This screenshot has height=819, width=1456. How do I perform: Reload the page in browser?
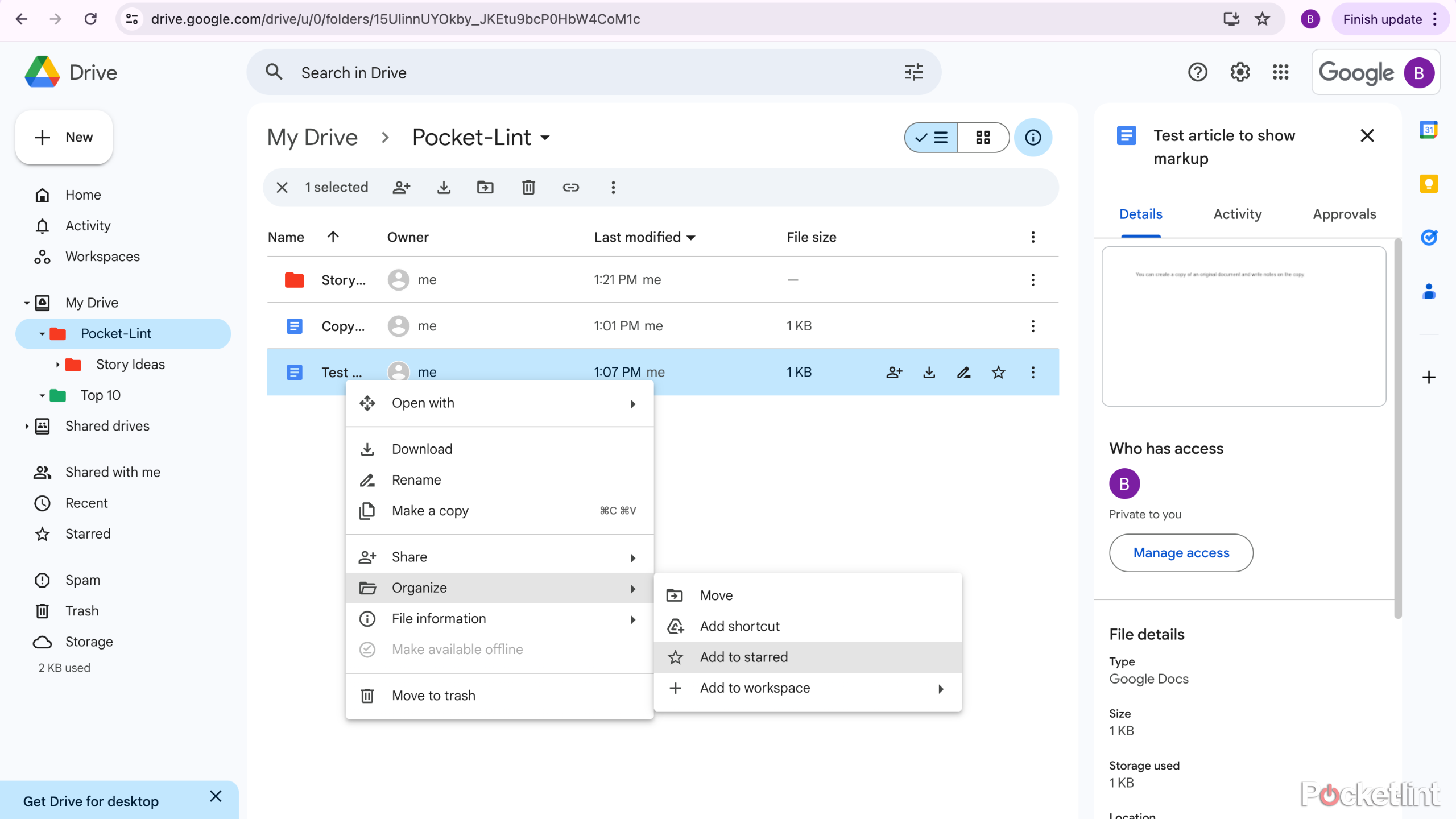click(x=90, y=19)
